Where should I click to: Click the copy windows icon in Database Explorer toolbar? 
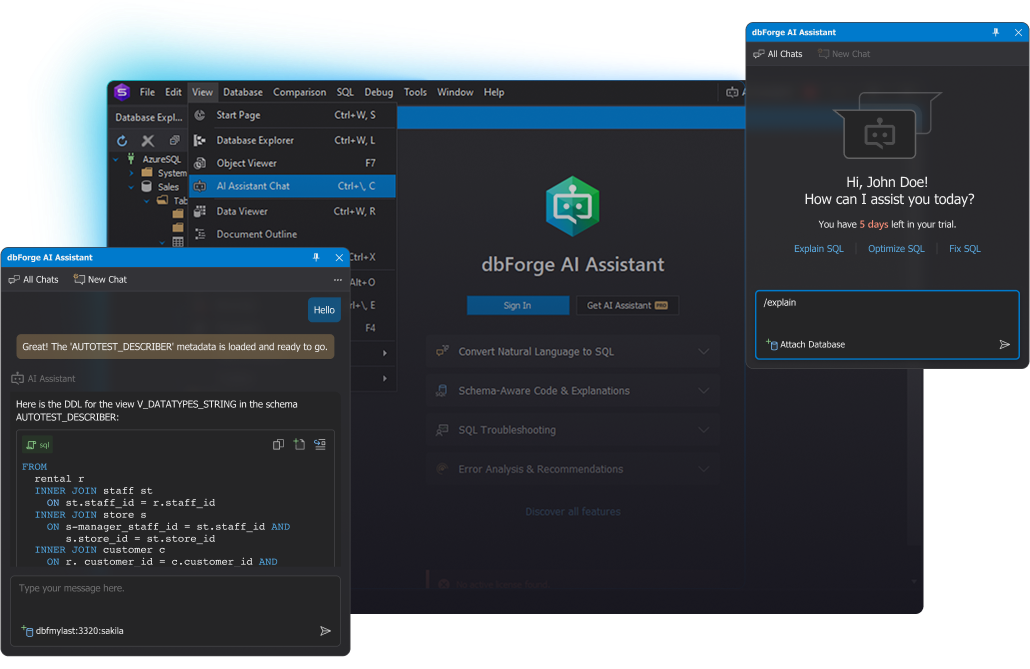click(174, 141)
